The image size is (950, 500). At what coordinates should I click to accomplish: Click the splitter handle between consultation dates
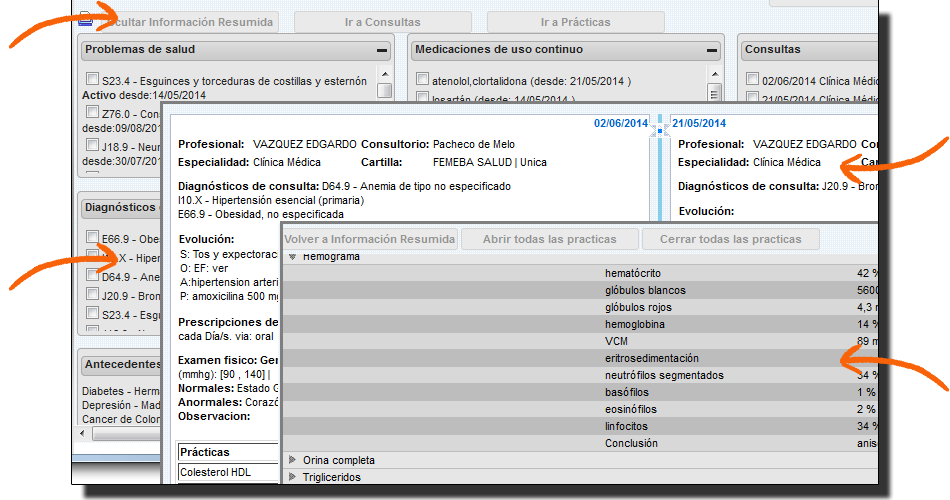659,130
